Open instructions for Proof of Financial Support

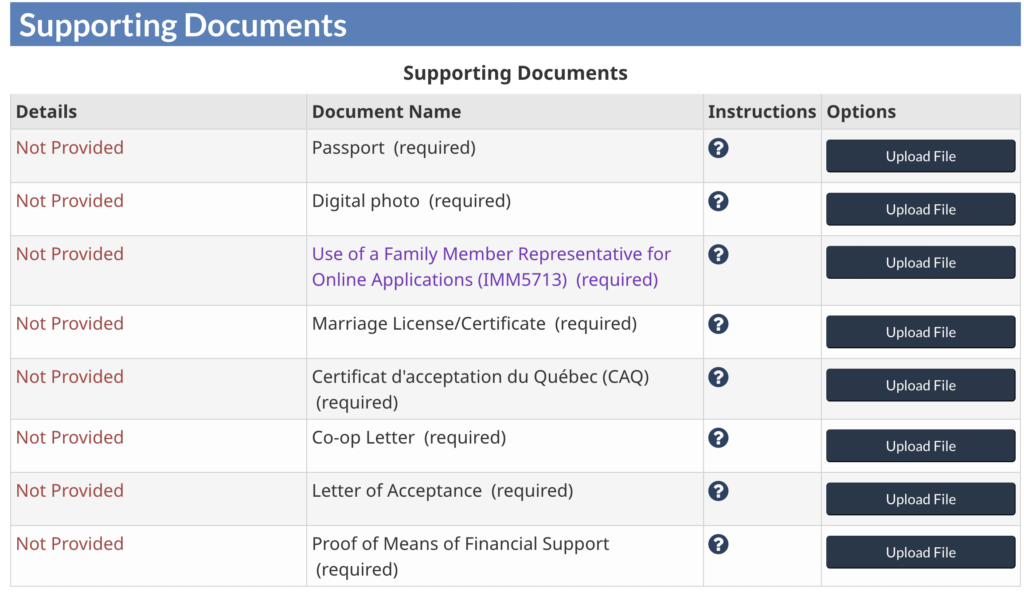point(718,544)
